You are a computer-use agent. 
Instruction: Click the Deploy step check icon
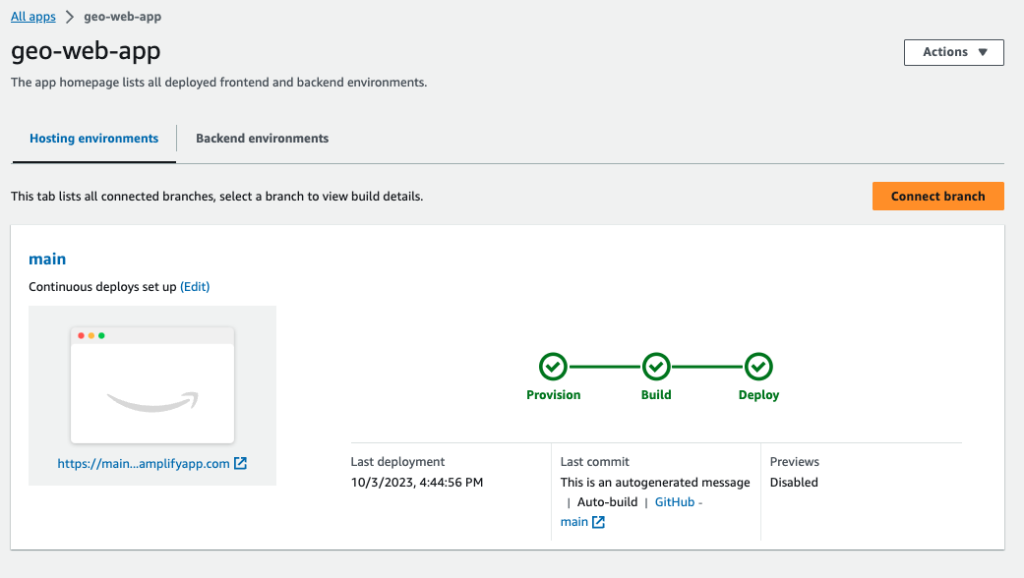click(758, 366)
